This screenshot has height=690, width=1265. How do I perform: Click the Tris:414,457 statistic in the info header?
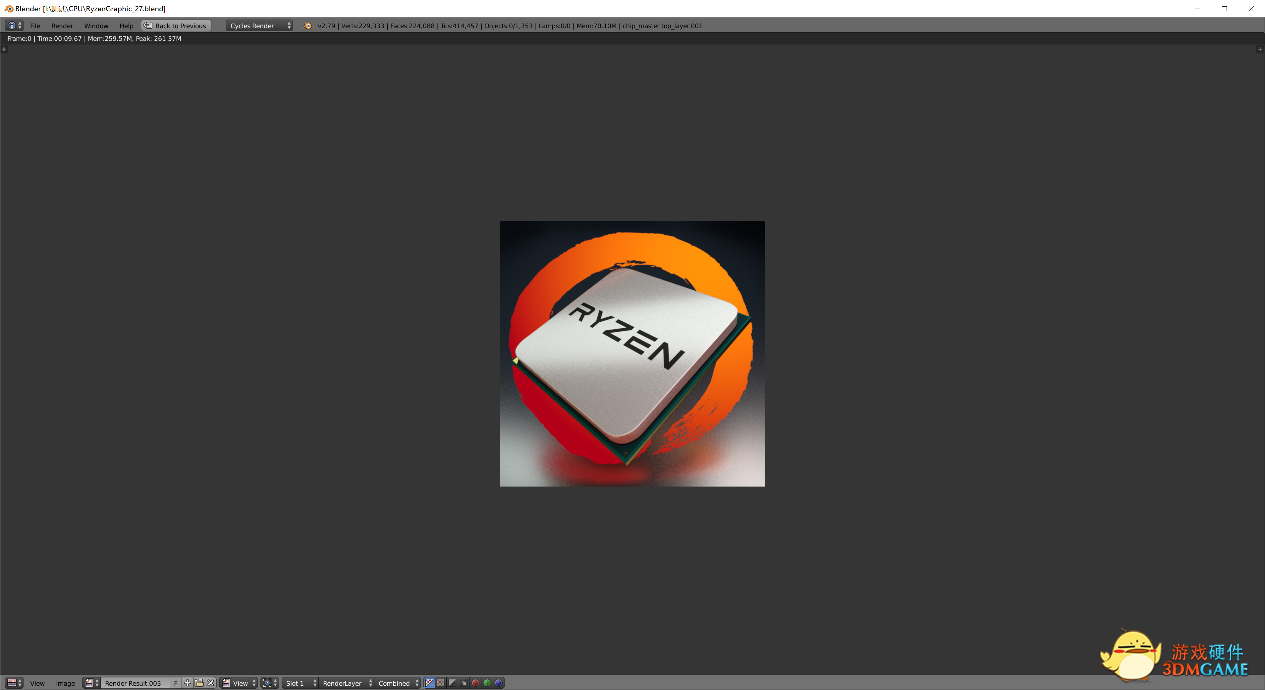point(460,25)
